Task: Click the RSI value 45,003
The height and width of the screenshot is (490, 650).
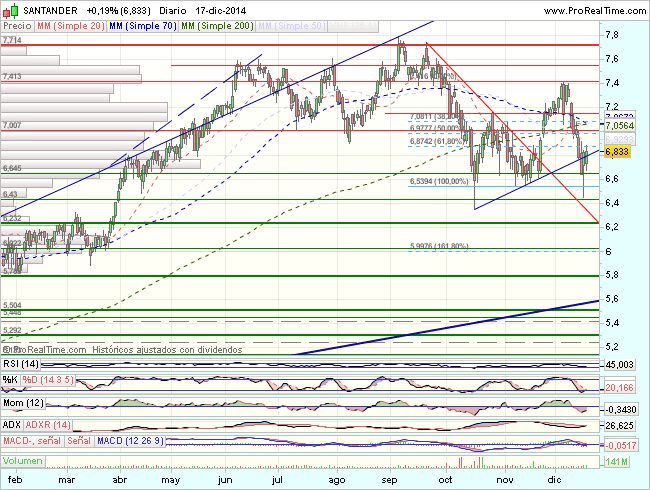Action: (x=619, y=365)
